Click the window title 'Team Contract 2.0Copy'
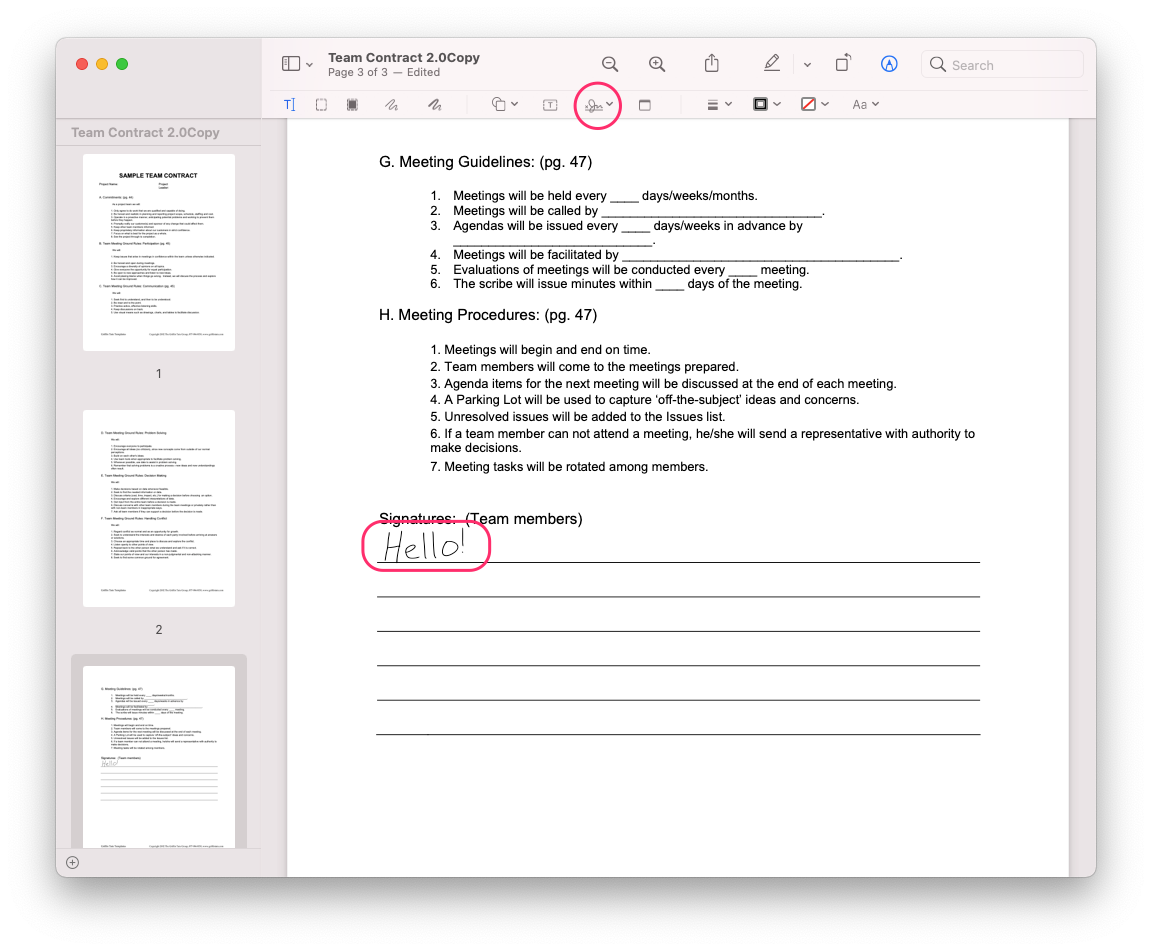 [403, 57]
